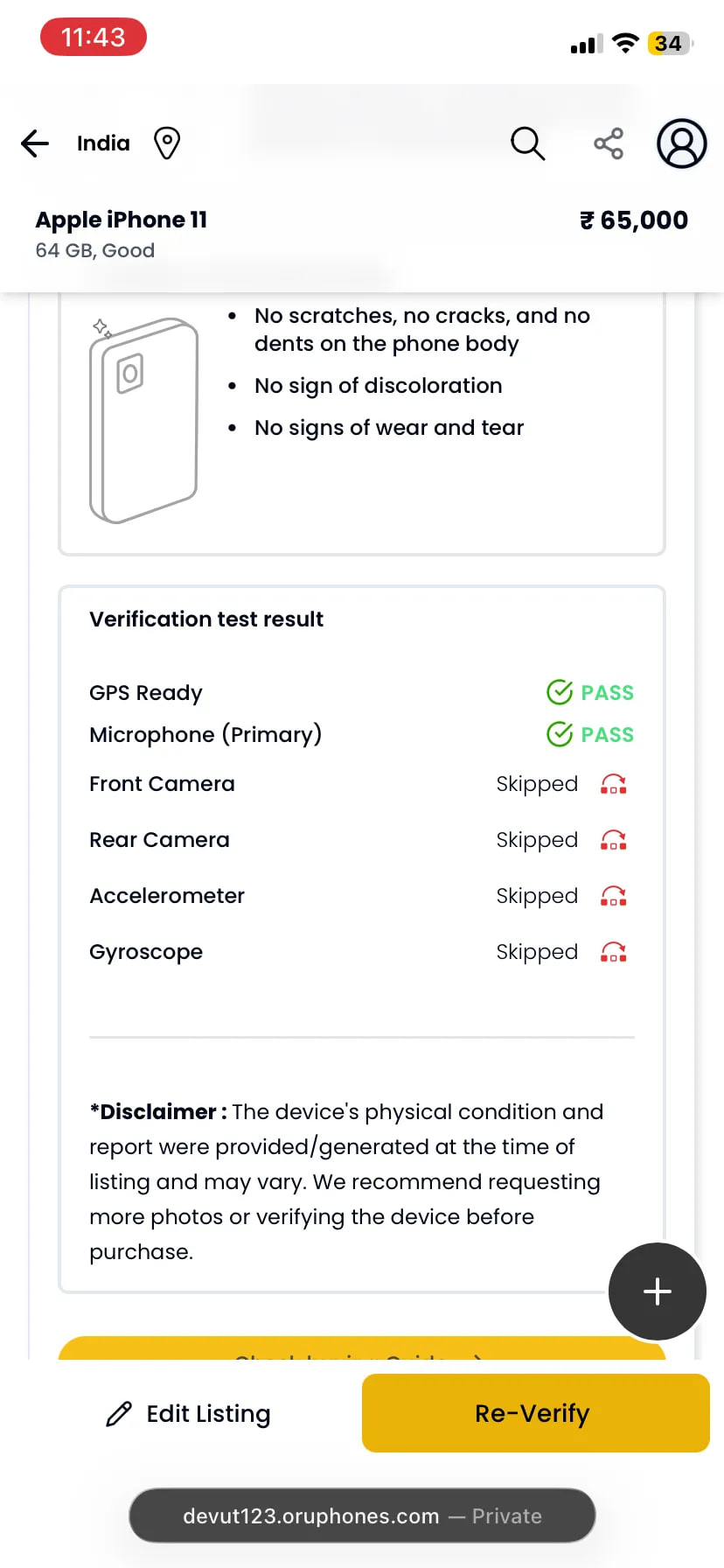Tap the GPS Ready PASS checkmark
Image resolution: width=724 pixels, height=1568 pixels.
click(560, 692)
